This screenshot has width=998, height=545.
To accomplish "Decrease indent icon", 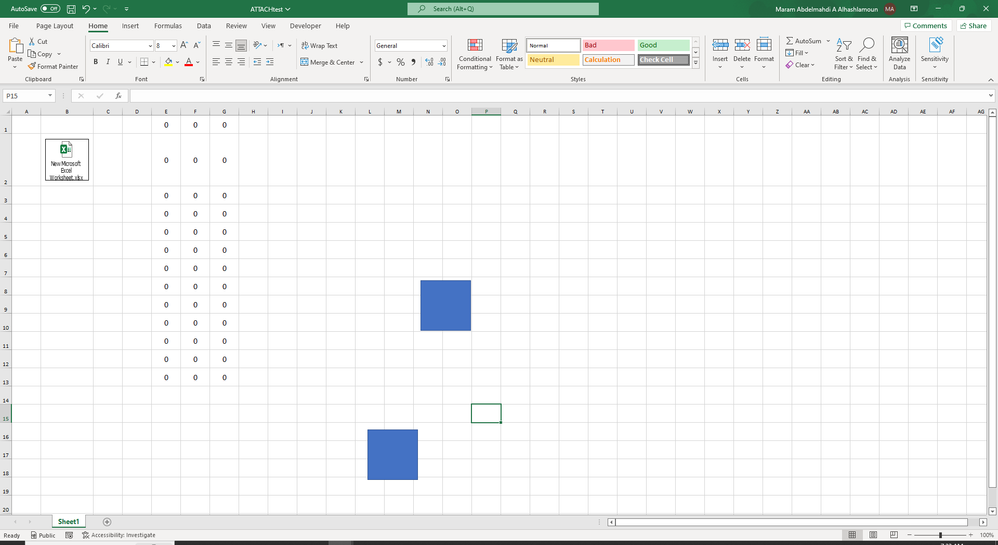I will pyautogui.click(x=257, y=62).
